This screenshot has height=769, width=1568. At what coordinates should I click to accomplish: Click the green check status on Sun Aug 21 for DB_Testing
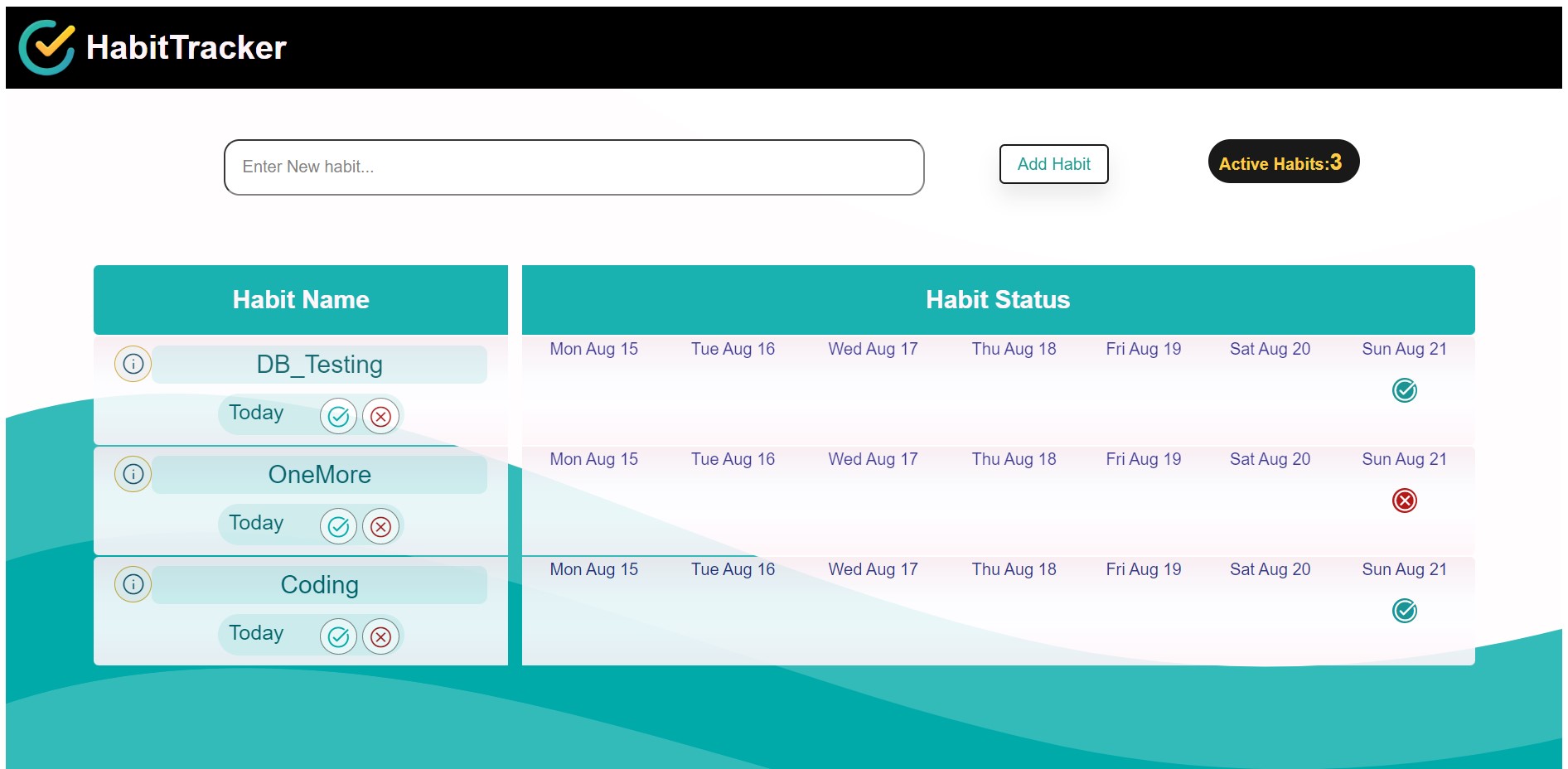pos(1404,390)
